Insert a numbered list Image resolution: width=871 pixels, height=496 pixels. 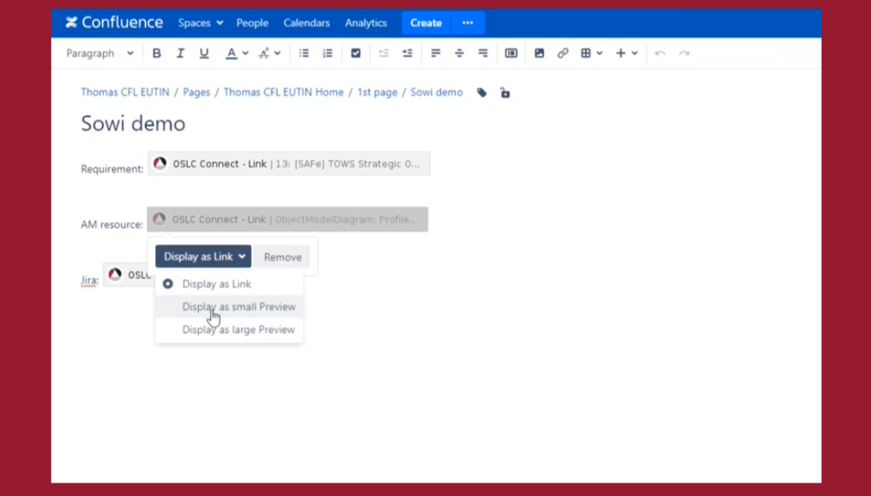(x=328, y=53)
